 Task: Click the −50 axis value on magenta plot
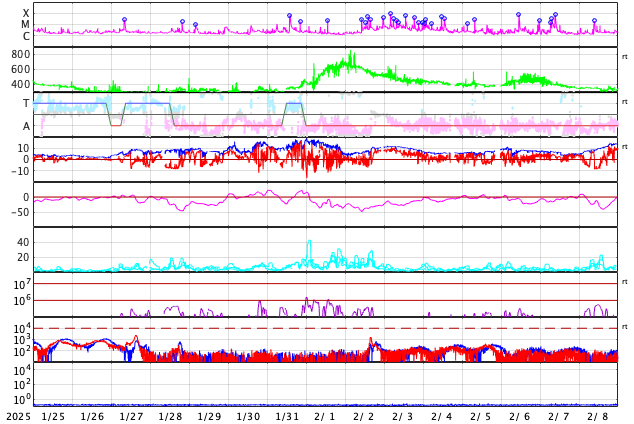tap(21, 212)
